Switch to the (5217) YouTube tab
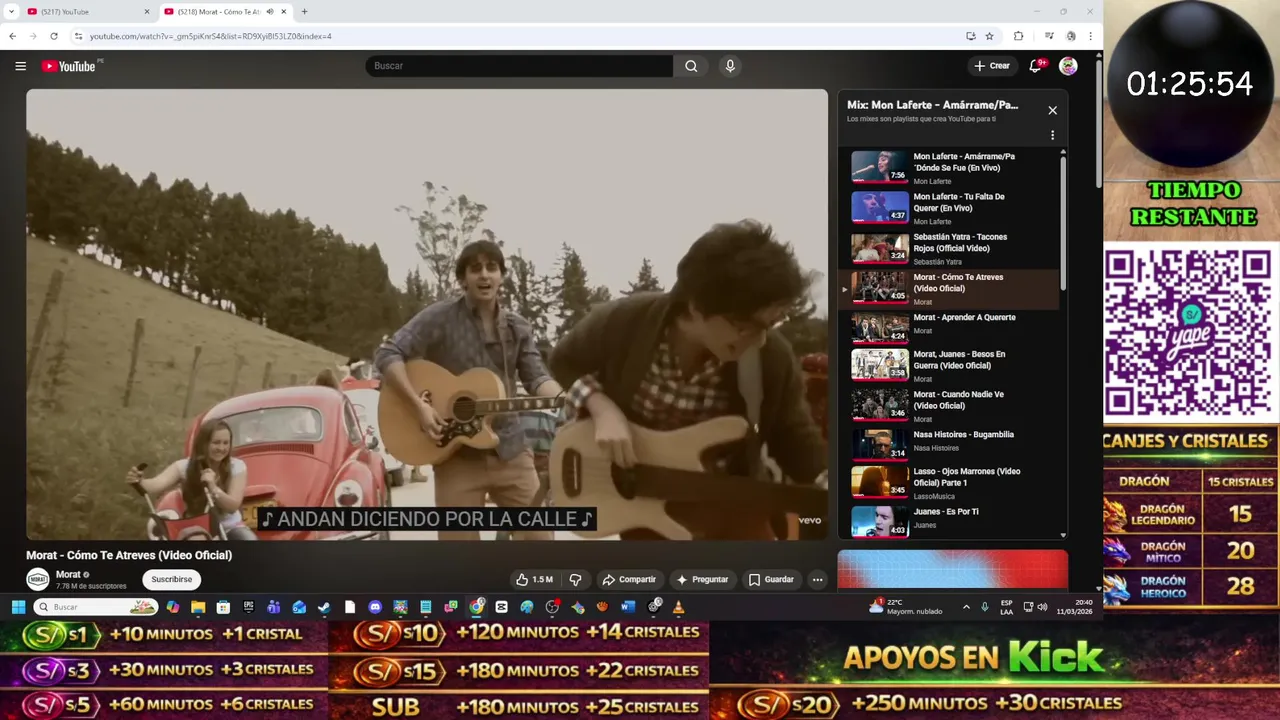The height and width of the screenshot is (720, 1280). tap(89, 12)
